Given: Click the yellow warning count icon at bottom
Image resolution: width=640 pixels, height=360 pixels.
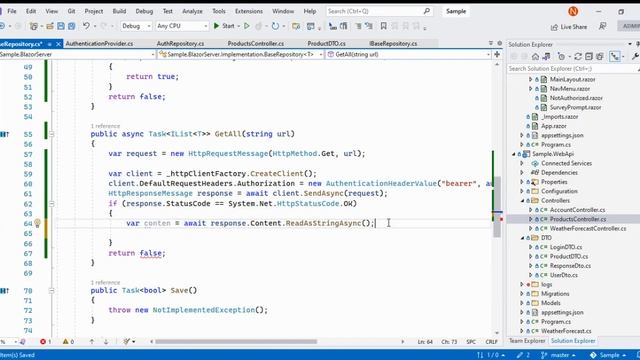Looking at the screenshot, I should [65, 342].
